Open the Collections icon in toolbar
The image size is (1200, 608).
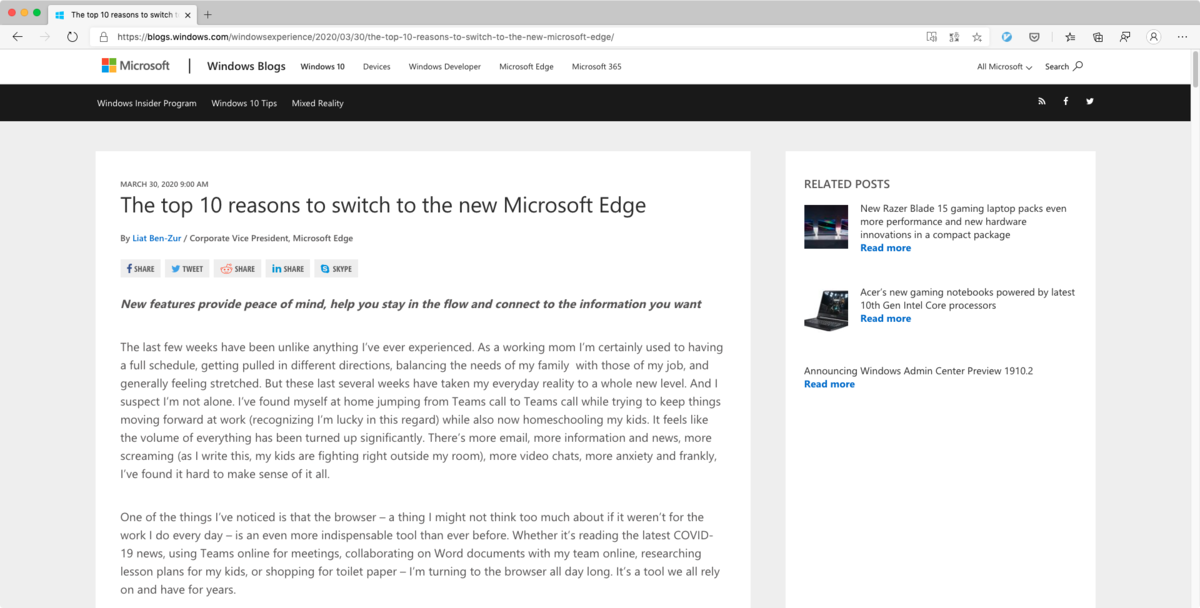point(1098,37)
